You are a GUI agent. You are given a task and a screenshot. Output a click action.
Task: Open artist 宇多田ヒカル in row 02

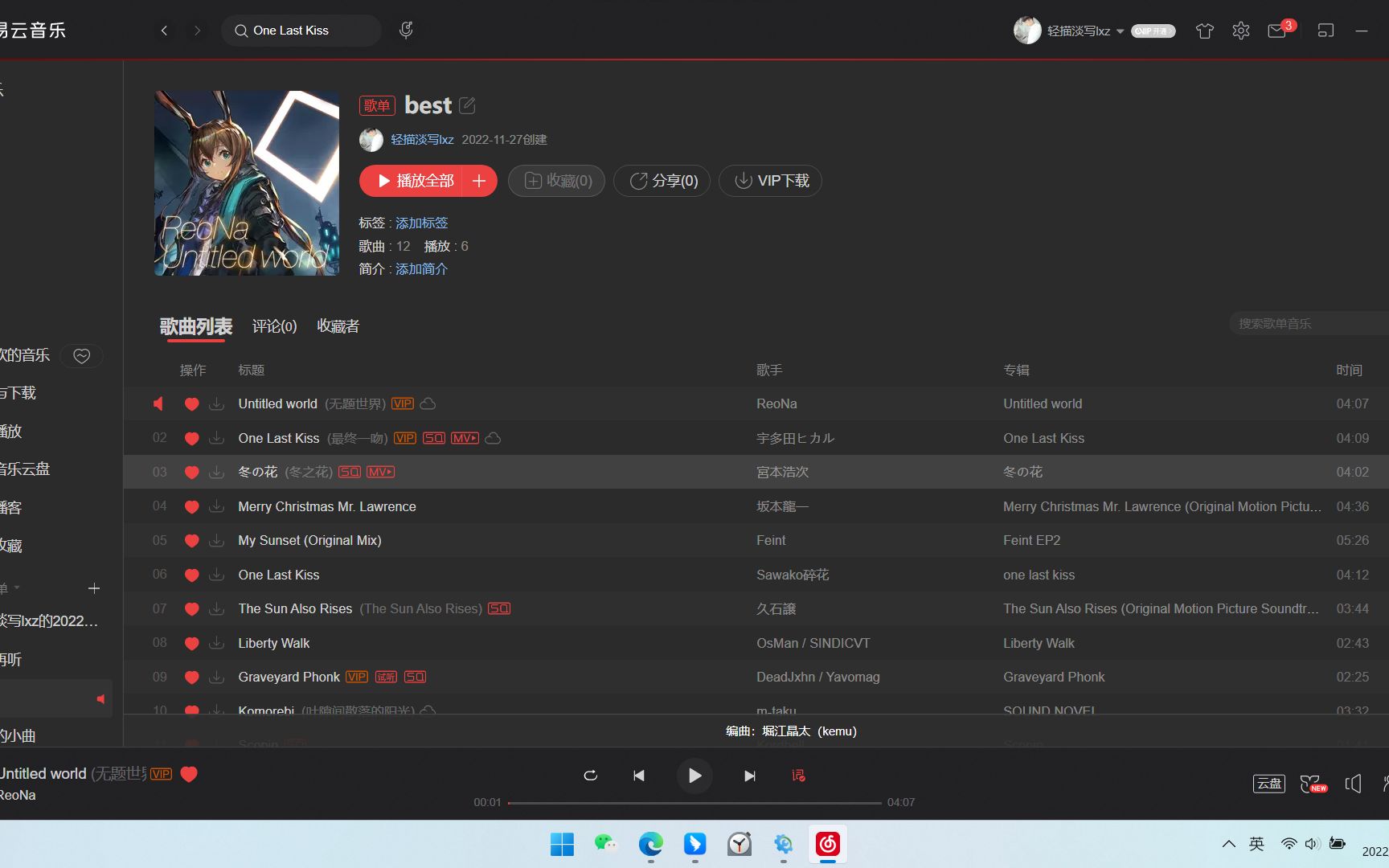click(x=795, y=438)
